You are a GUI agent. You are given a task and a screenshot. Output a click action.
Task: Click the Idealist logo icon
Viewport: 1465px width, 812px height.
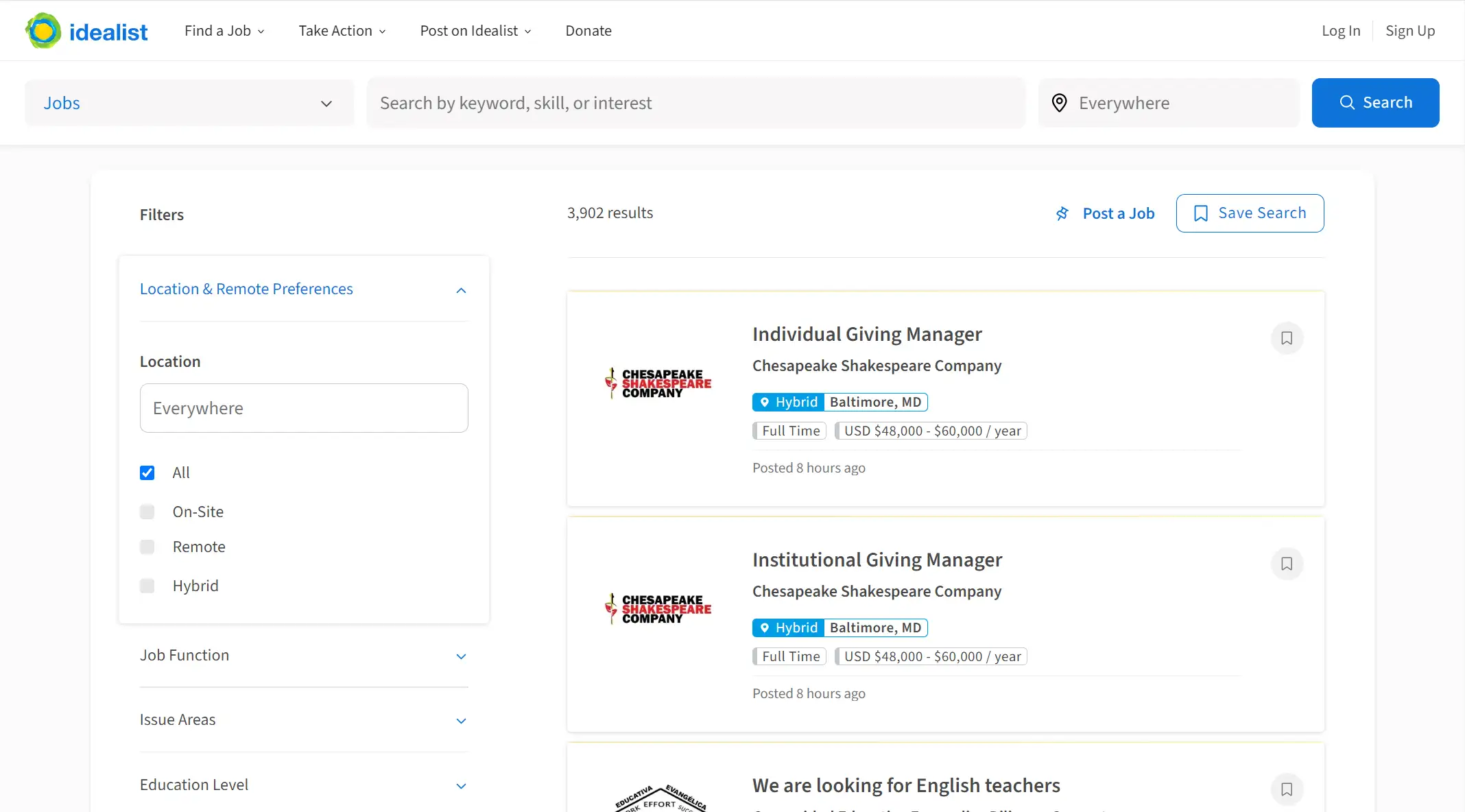tap(43, 31)
